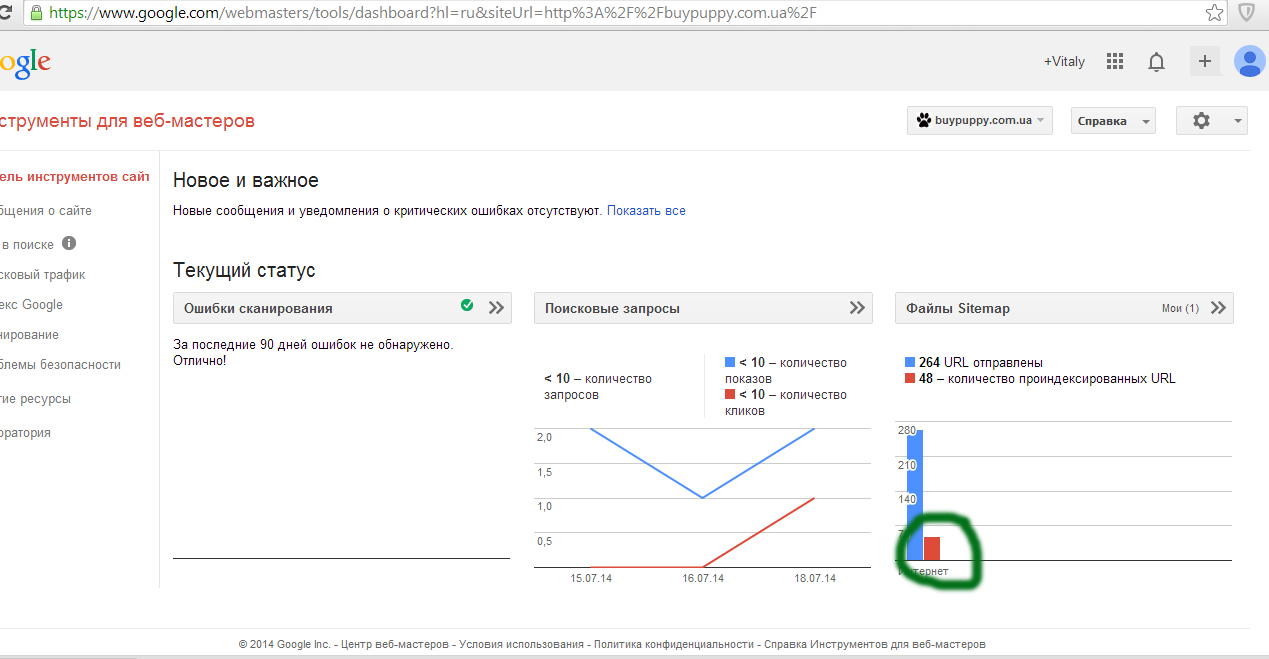Image resolution: width=1269 pixels, height=659 pixels.
Task: Open the buypuppy.com.ua site dropdown
Action: tap(979, 121)
